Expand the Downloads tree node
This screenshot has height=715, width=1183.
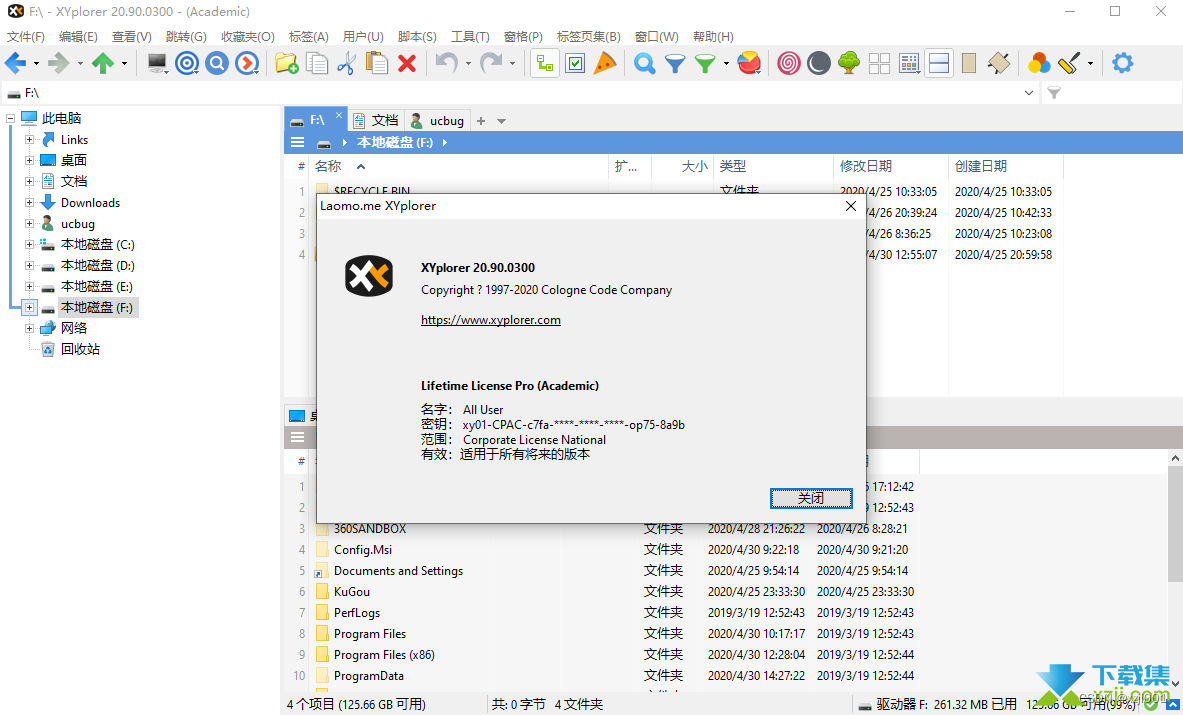29,203
